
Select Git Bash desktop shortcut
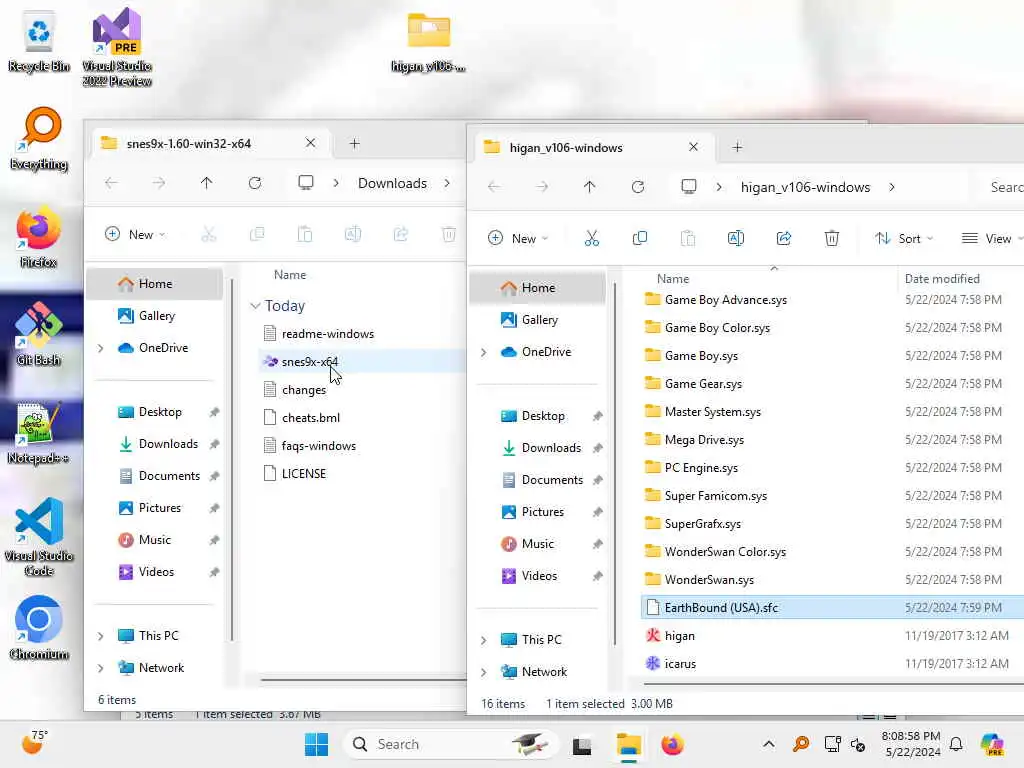pos(39,334)
